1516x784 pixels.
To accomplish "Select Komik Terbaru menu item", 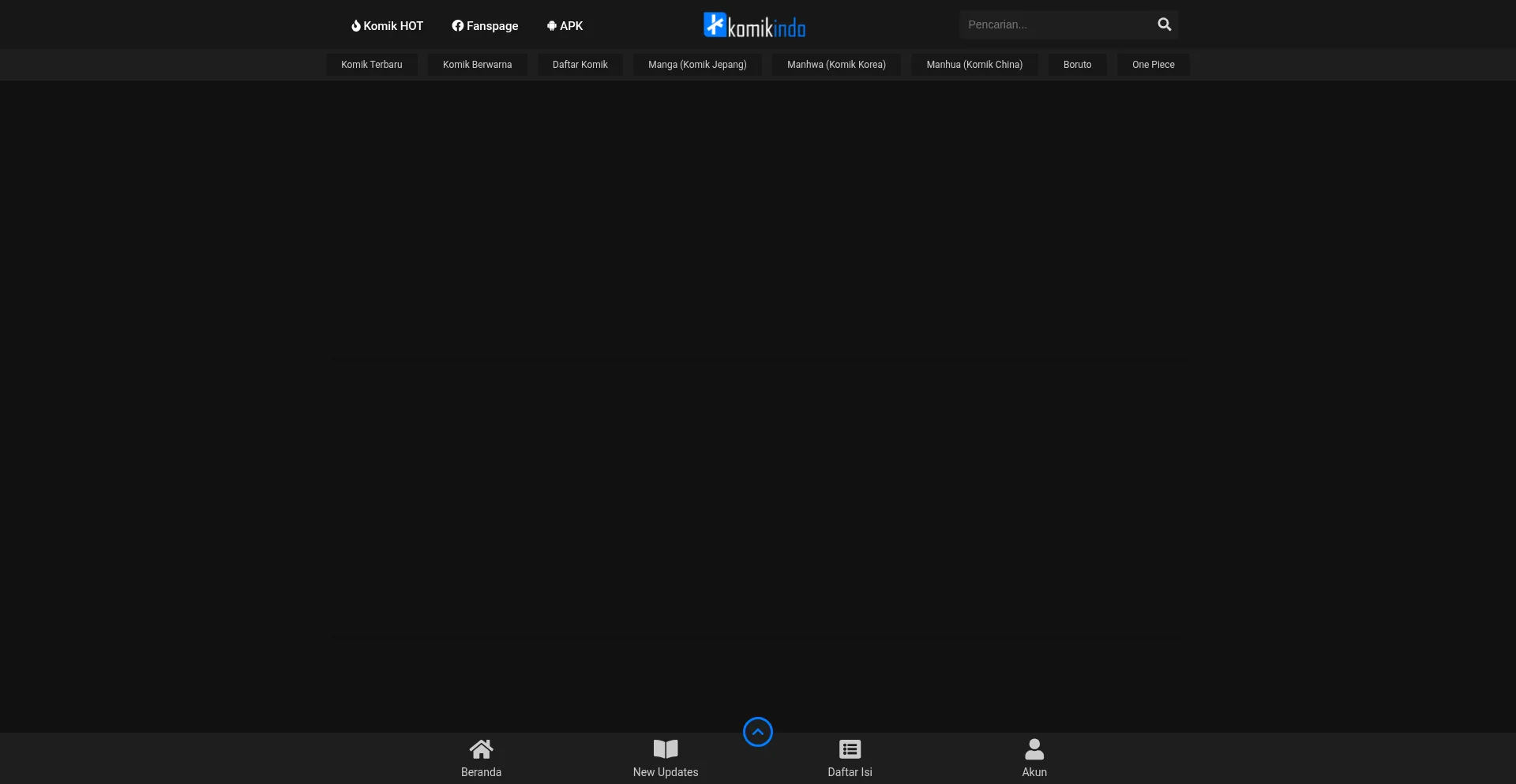I will tap(371, 65).
